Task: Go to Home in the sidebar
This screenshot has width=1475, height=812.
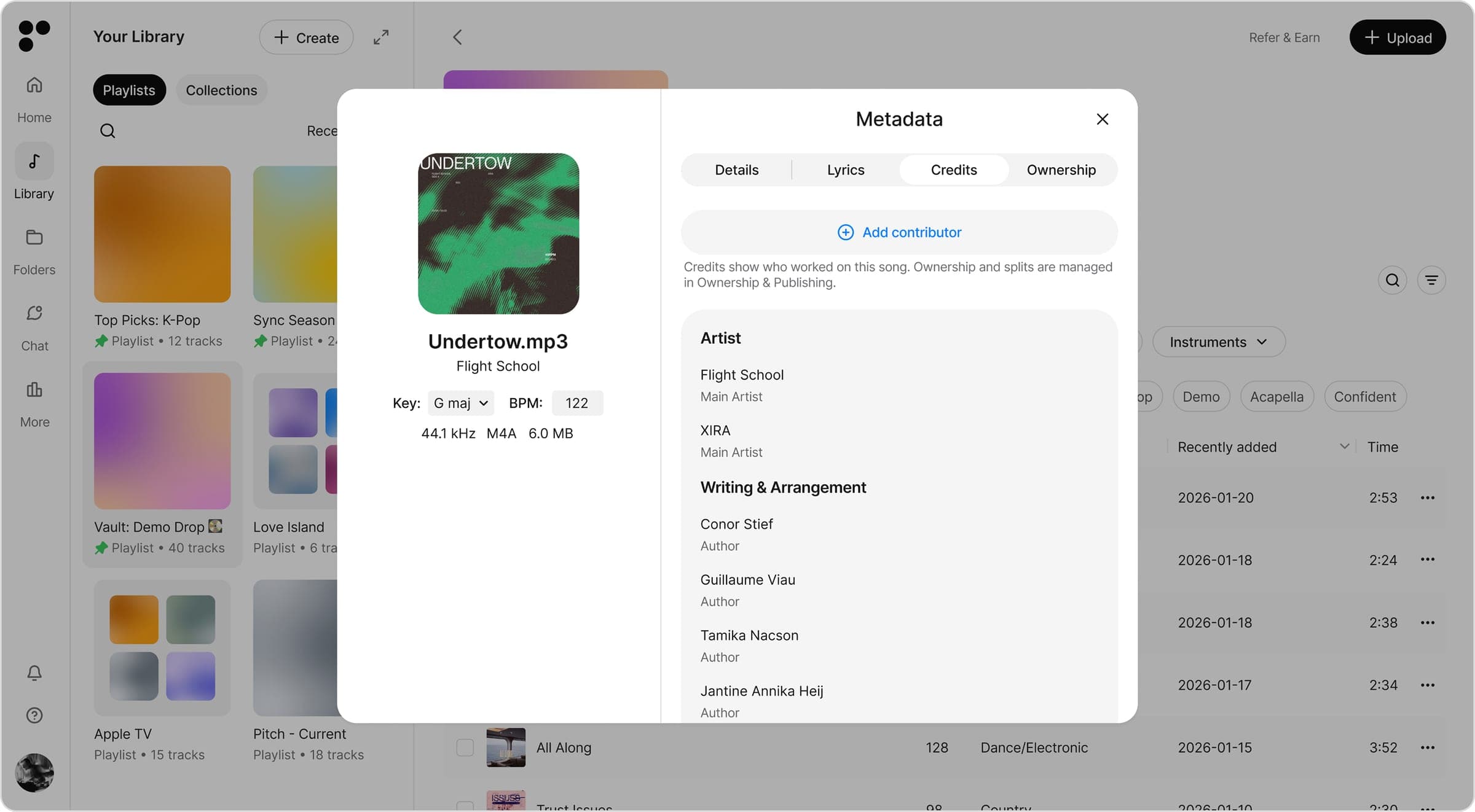Action: pos(34,98)
